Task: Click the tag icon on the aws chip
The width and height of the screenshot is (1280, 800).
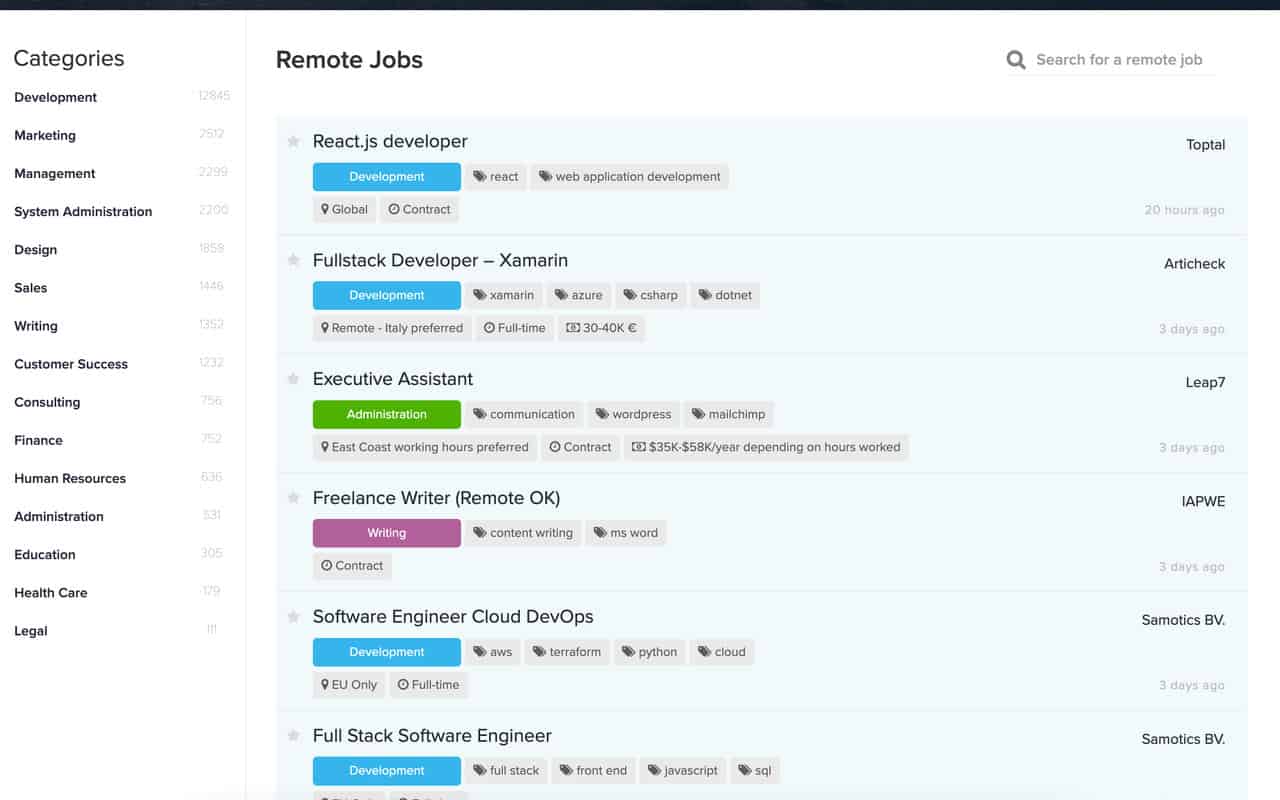Action: point(478,652)
